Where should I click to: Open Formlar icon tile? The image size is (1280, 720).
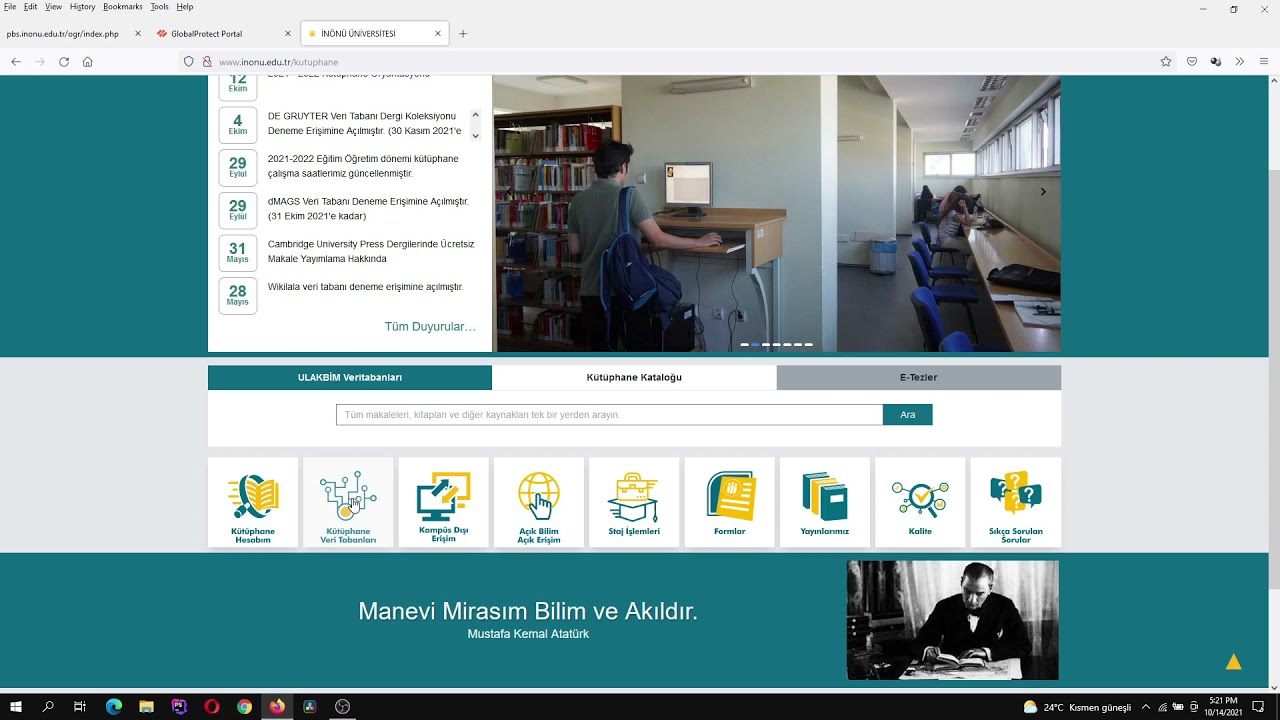tap(730, 503)
